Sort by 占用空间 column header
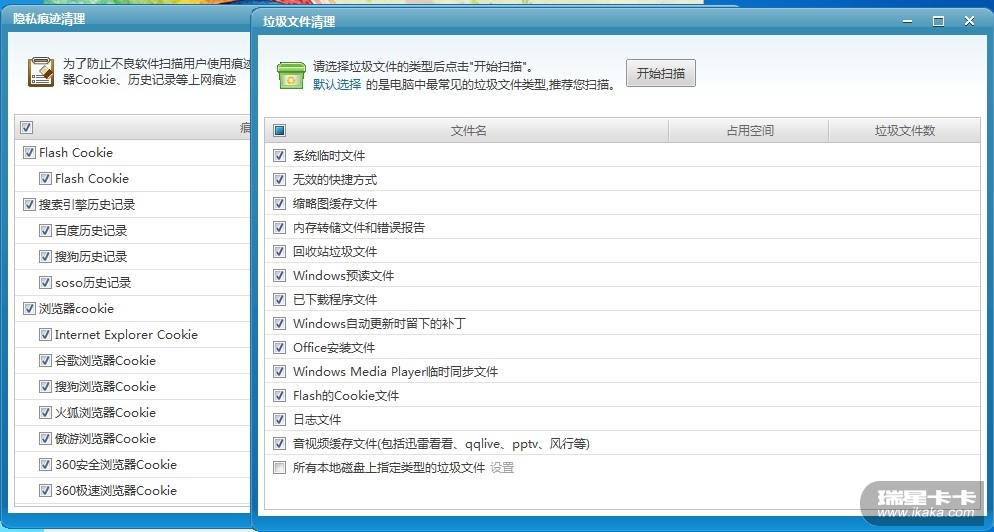 click(x=749, y=131)
